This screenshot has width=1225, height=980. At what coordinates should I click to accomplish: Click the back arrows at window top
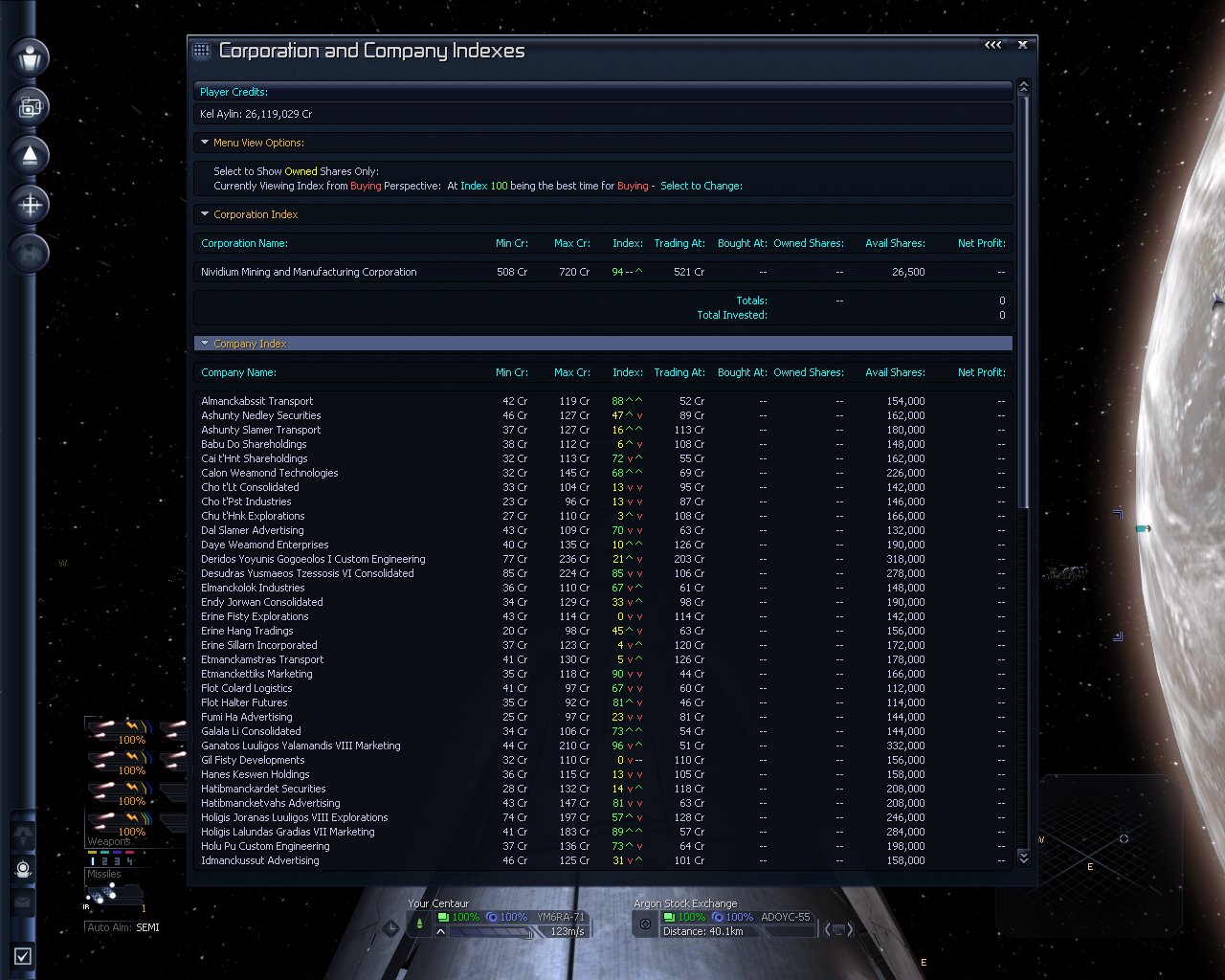[x=992, y=45]
